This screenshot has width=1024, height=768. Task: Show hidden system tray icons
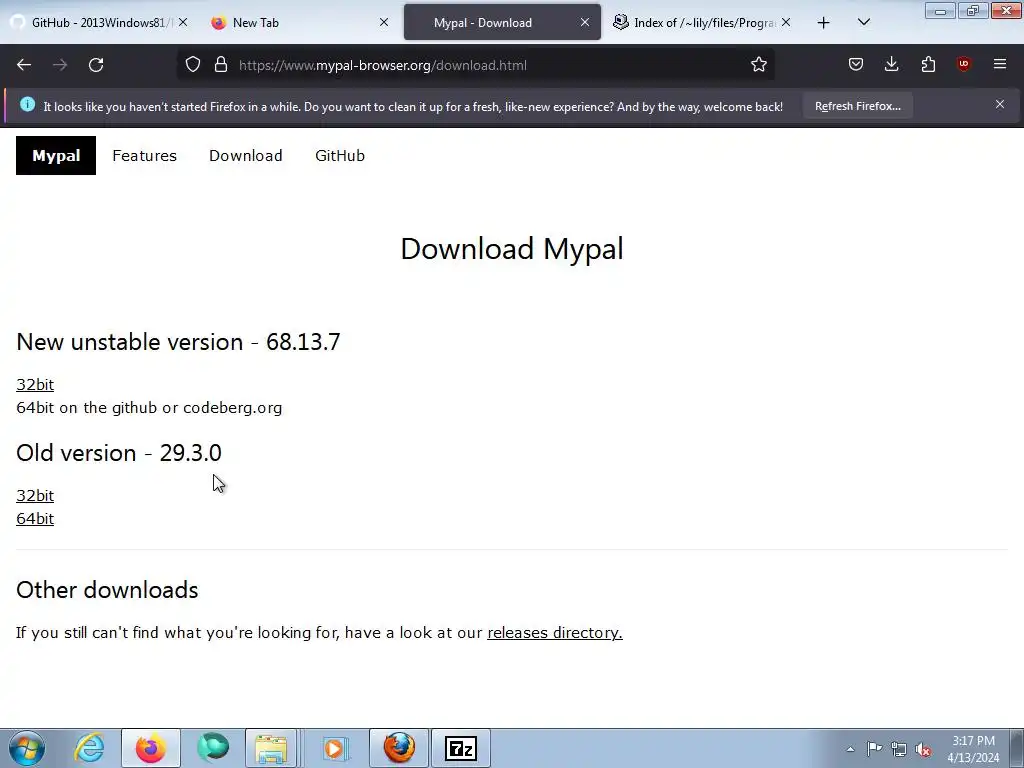[850, 749]
